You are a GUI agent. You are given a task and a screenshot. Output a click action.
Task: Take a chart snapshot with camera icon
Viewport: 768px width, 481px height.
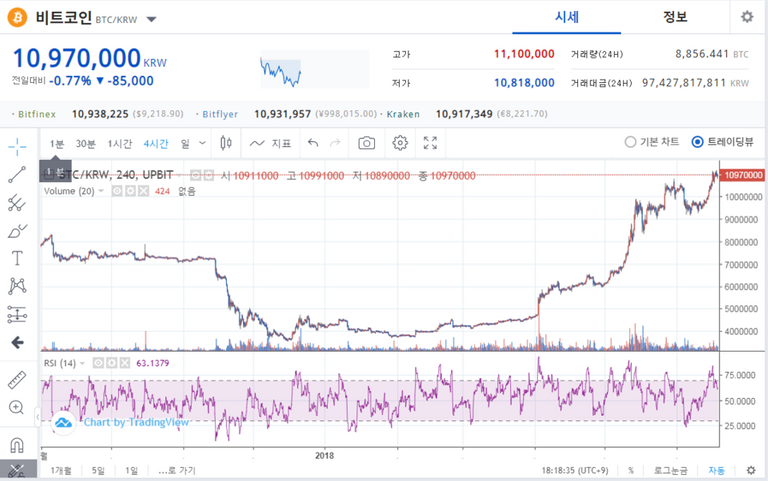(366, 143)
